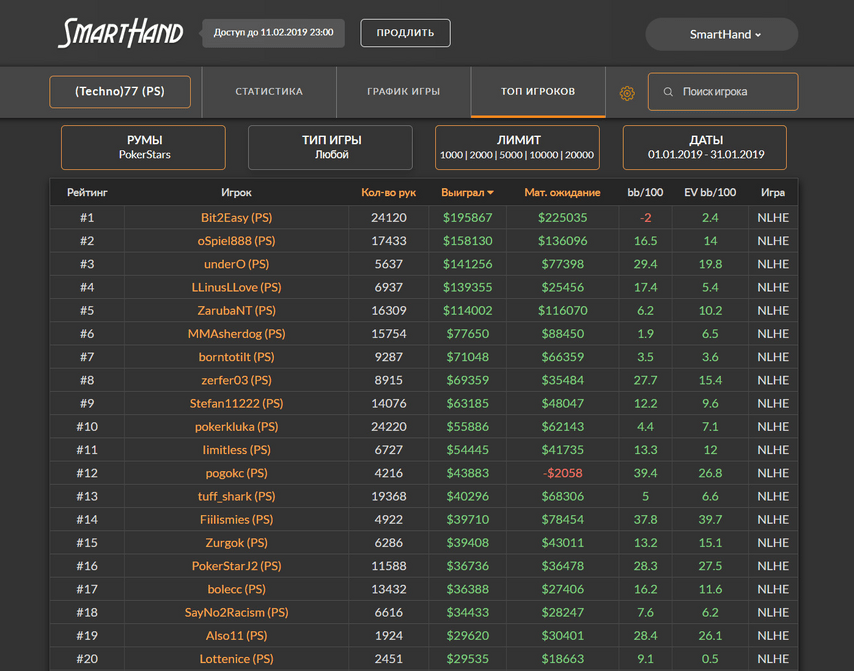Screen dimensions: 854x671
Task: Click hand count 1924
Action: (388, 636)
